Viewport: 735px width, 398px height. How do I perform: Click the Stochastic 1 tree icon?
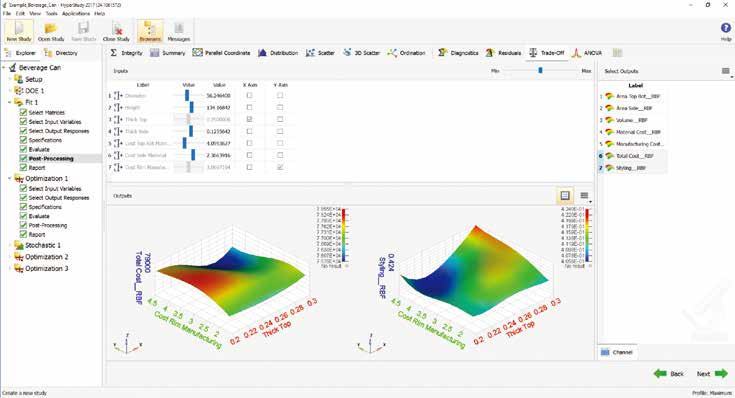[x=19, y=245]
